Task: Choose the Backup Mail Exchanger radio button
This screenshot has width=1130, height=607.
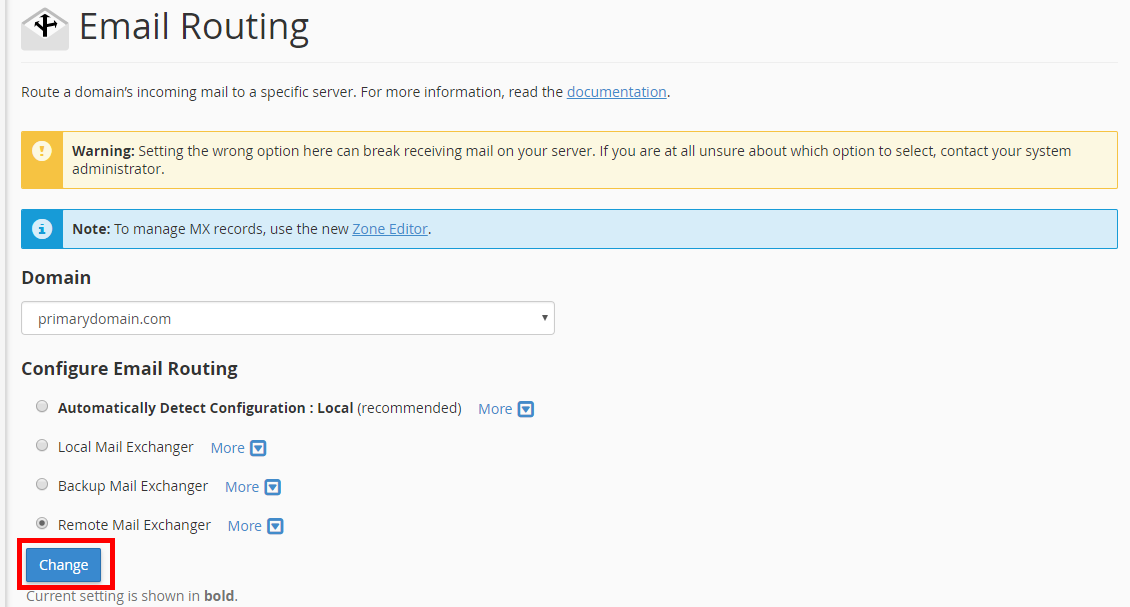Action: click(42, 485)
